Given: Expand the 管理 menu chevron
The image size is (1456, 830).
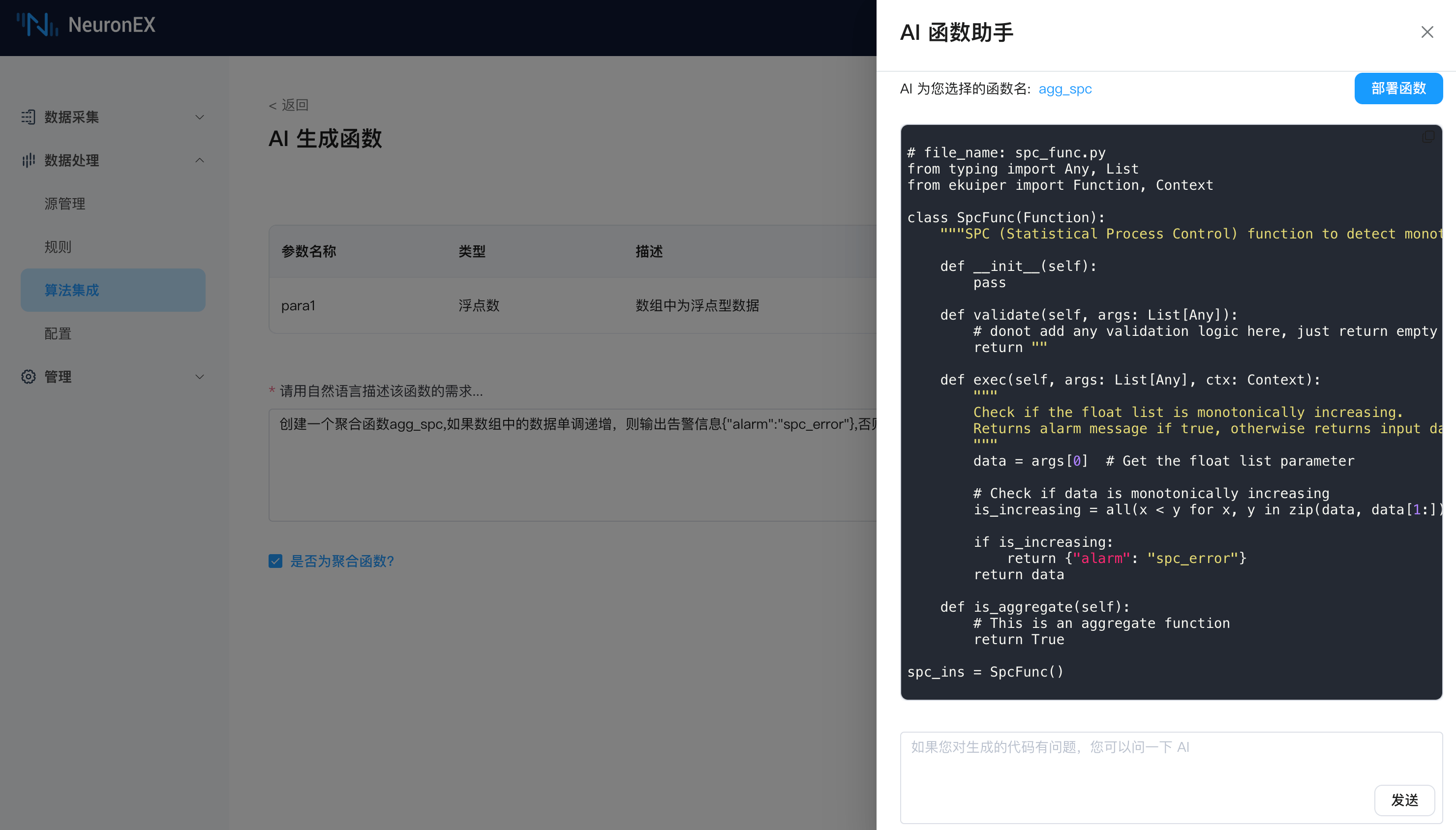Looking at the screenshot, I should (x=200, y=377).
